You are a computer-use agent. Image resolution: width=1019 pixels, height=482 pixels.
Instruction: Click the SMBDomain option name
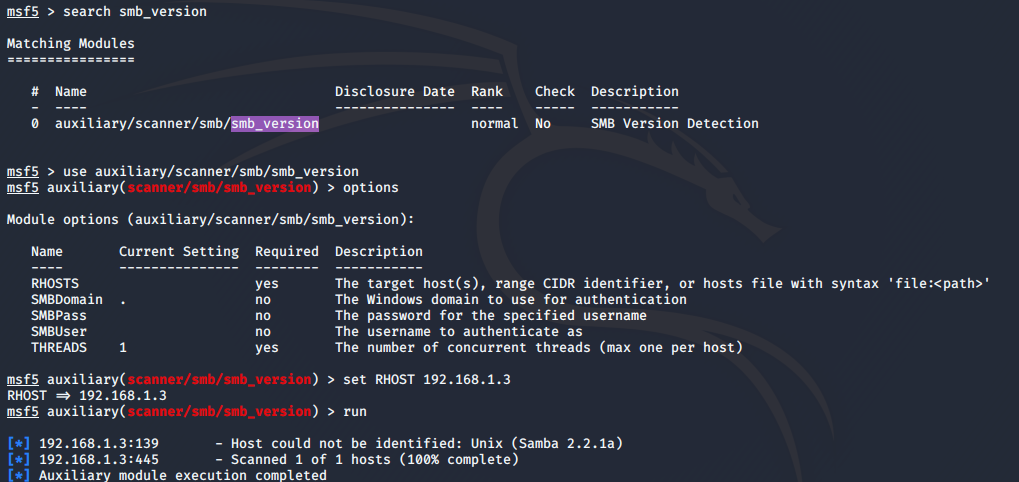[x=63, y=300]
